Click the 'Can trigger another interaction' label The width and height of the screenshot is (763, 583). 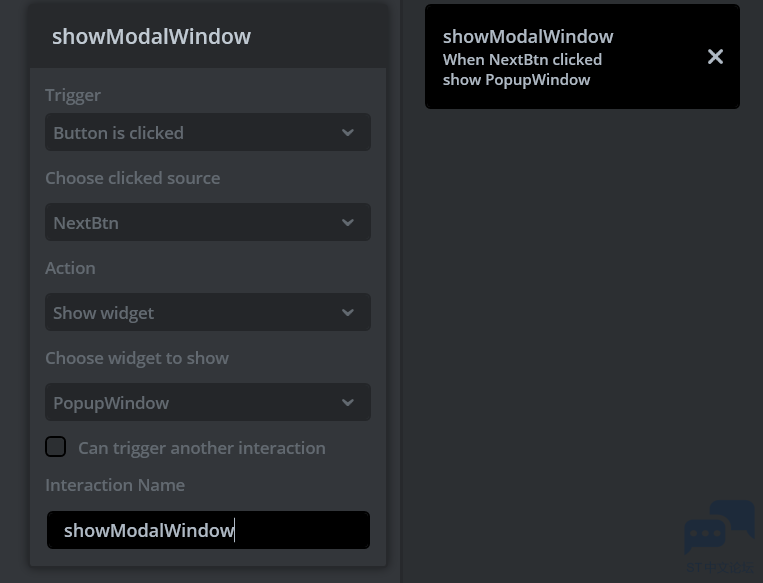(x=202, y=448)
